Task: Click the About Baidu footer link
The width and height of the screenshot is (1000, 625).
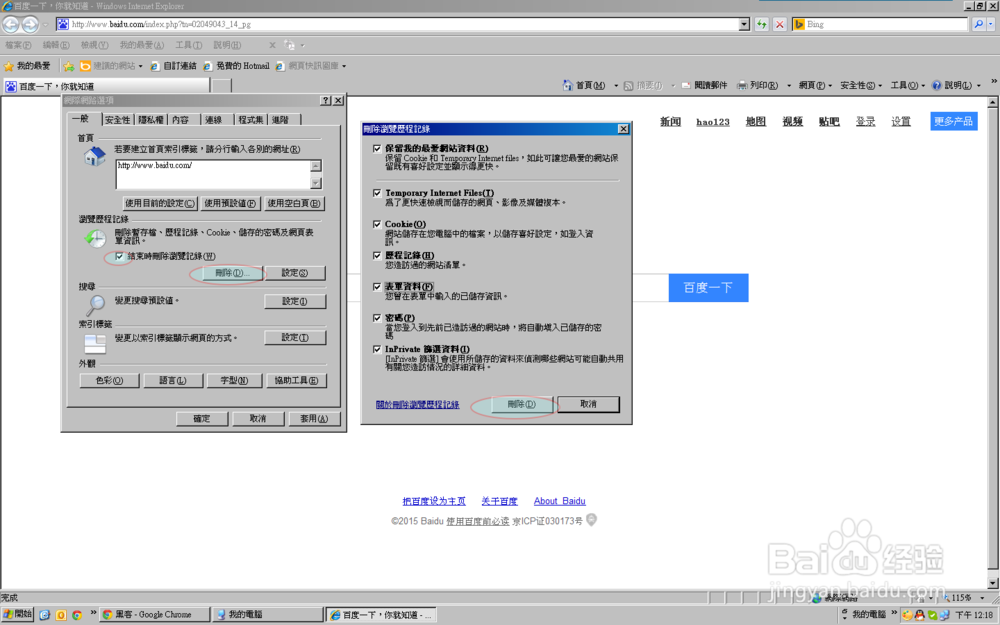Action: 559,501
